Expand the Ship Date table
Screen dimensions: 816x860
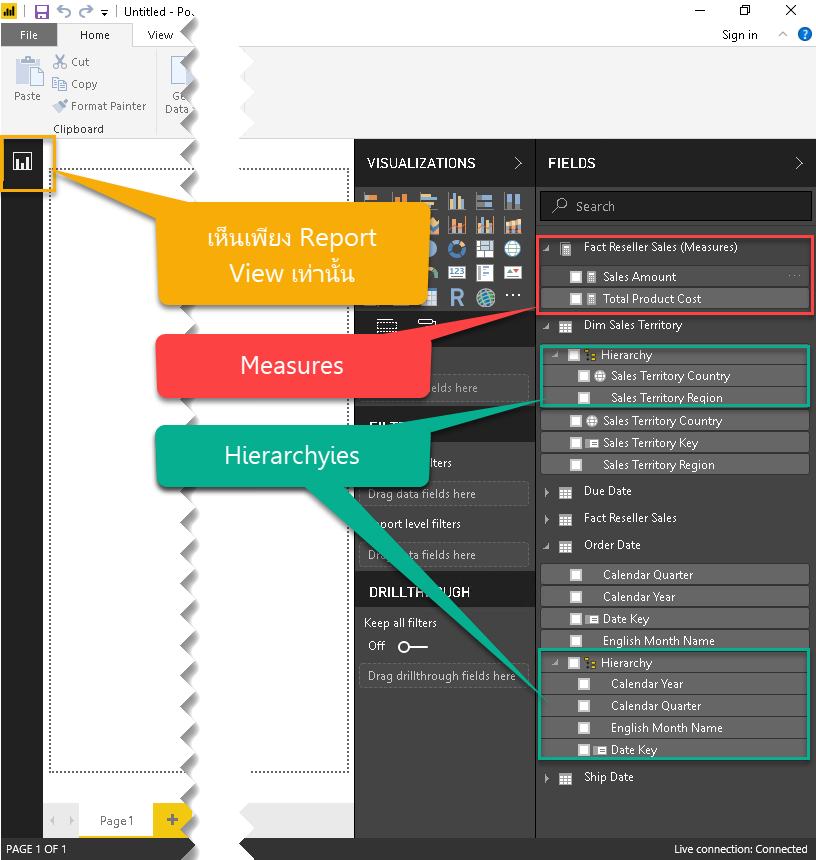tap(545, 777)
